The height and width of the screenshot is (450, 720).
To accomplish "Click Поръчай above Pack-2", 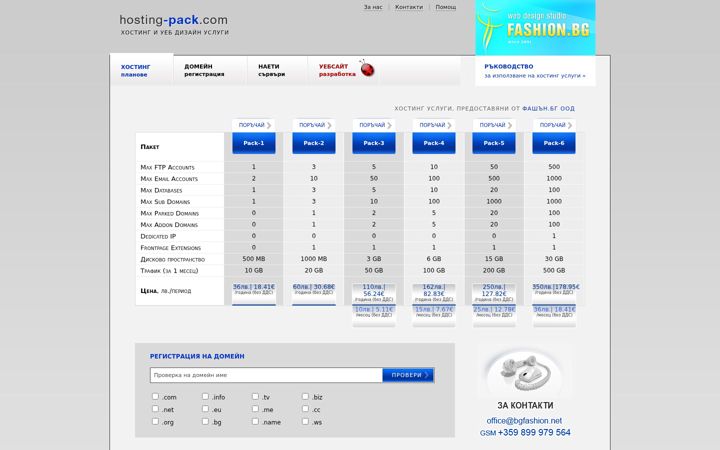I will 314,125.
